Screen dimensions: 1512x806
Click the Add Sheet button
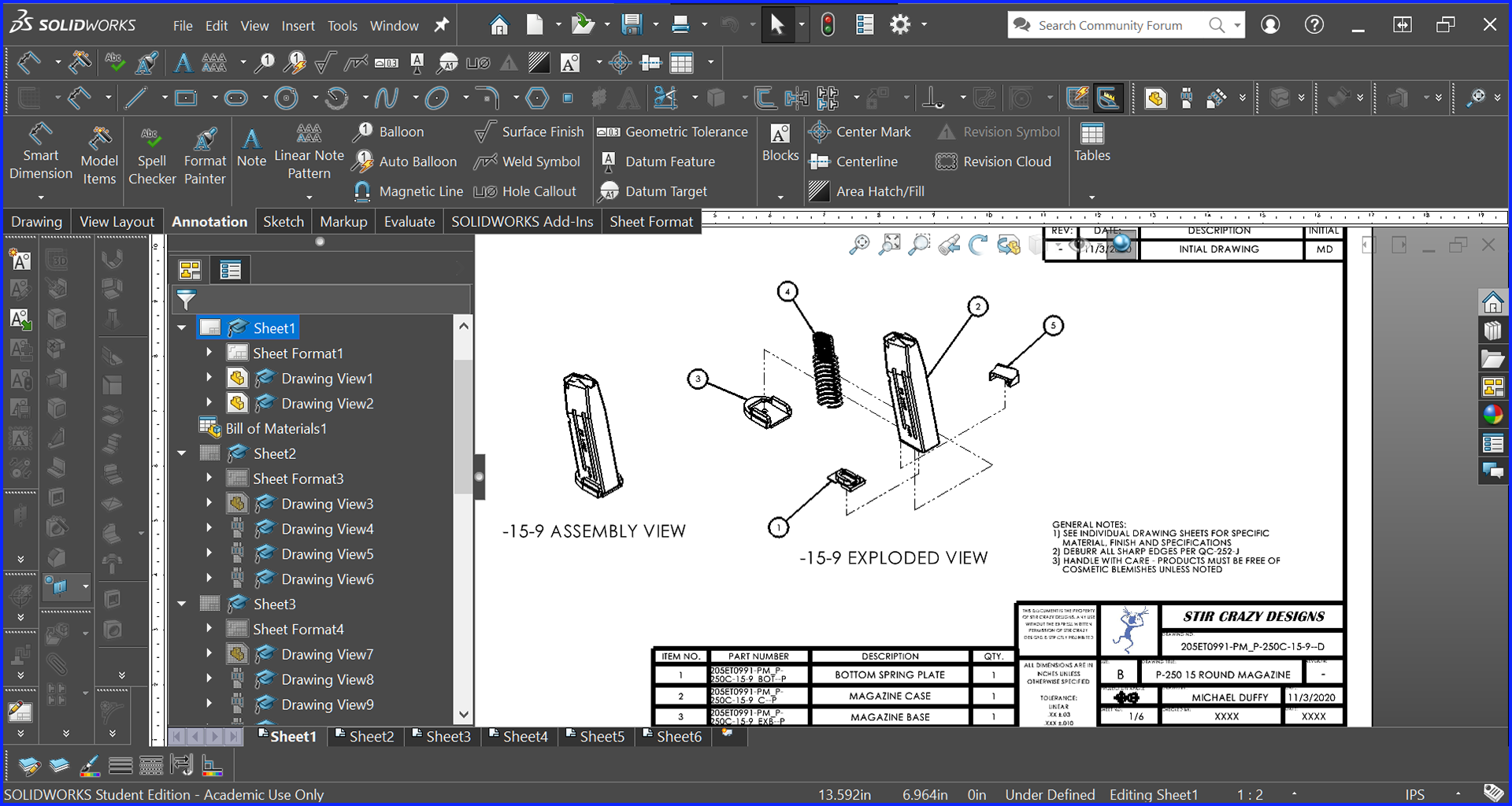727,734
